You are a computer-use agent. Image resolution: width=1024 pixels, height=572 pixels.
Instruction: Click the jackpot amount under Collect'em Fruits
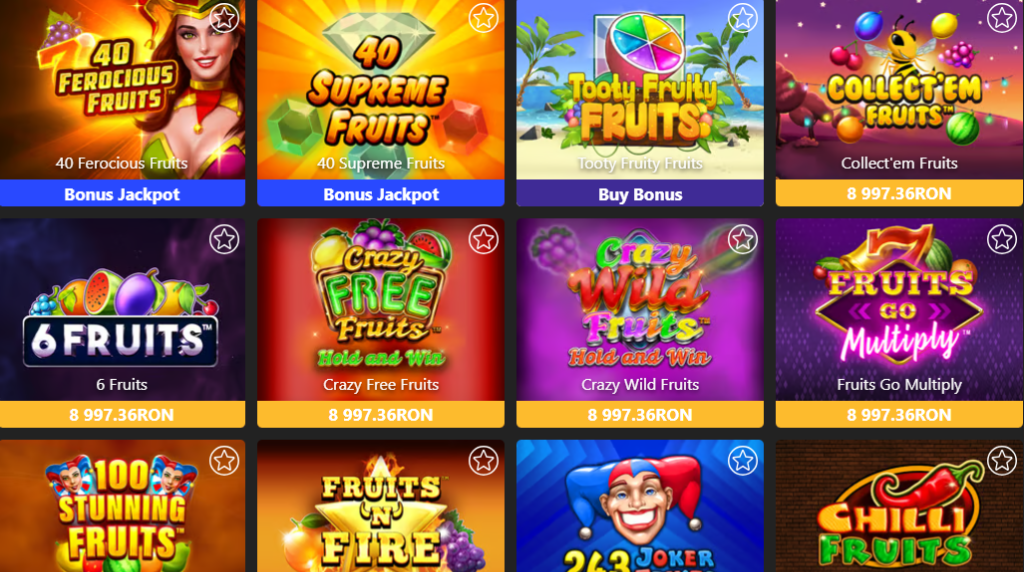(x=899, y=194)
